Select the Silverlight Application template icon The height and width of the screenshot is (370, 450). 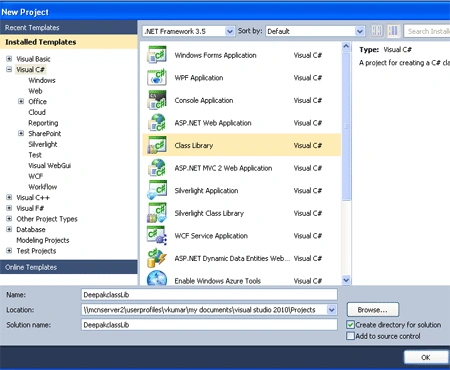click(x=157, y=190)
